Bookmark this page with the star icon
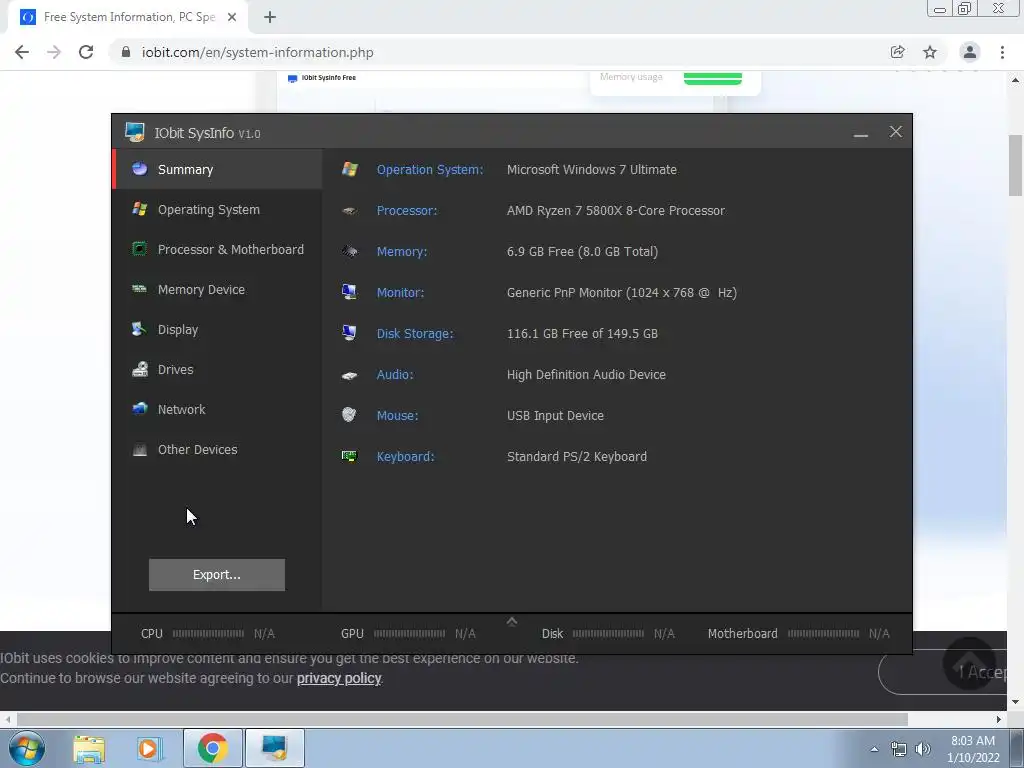1024x768 pixels. [x=930, y=52]
